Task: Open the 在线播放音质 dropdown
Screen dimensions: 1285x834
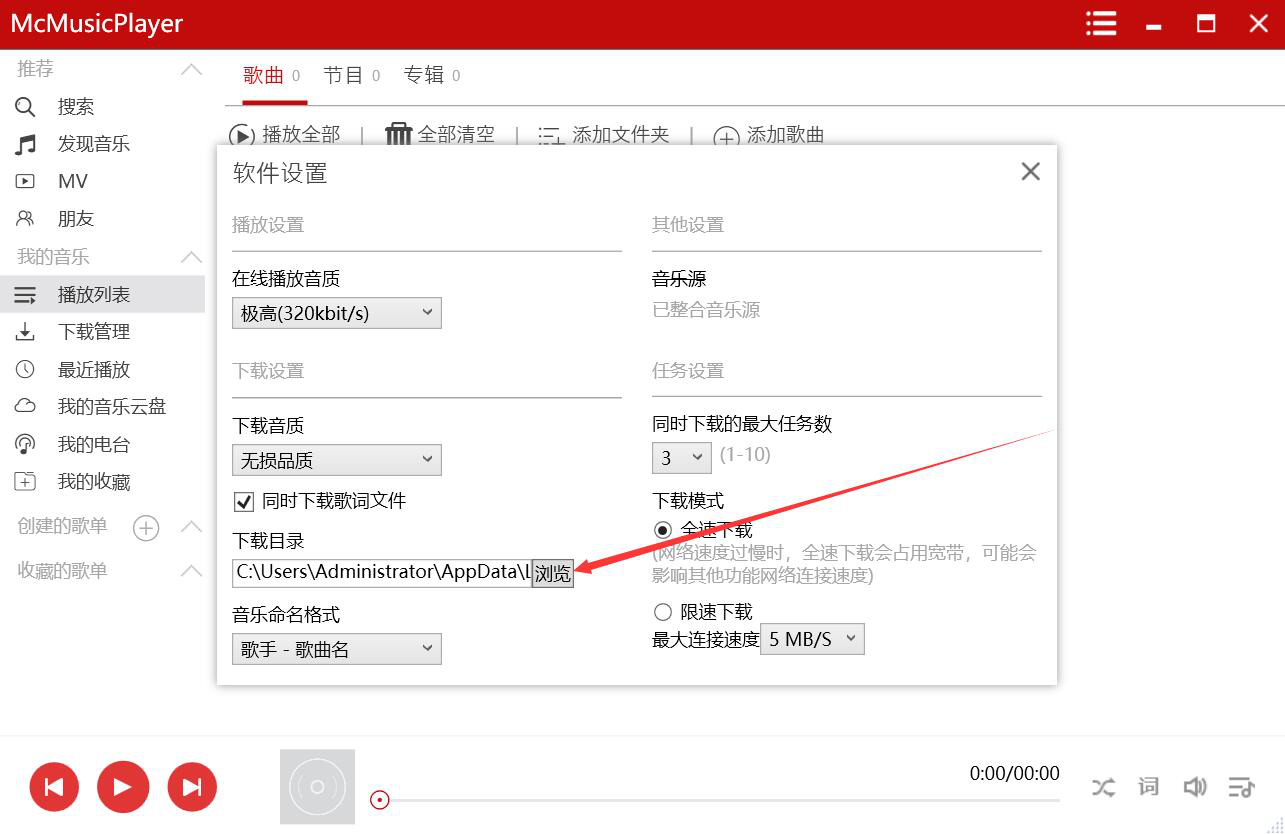Action: tap(337, 313)
